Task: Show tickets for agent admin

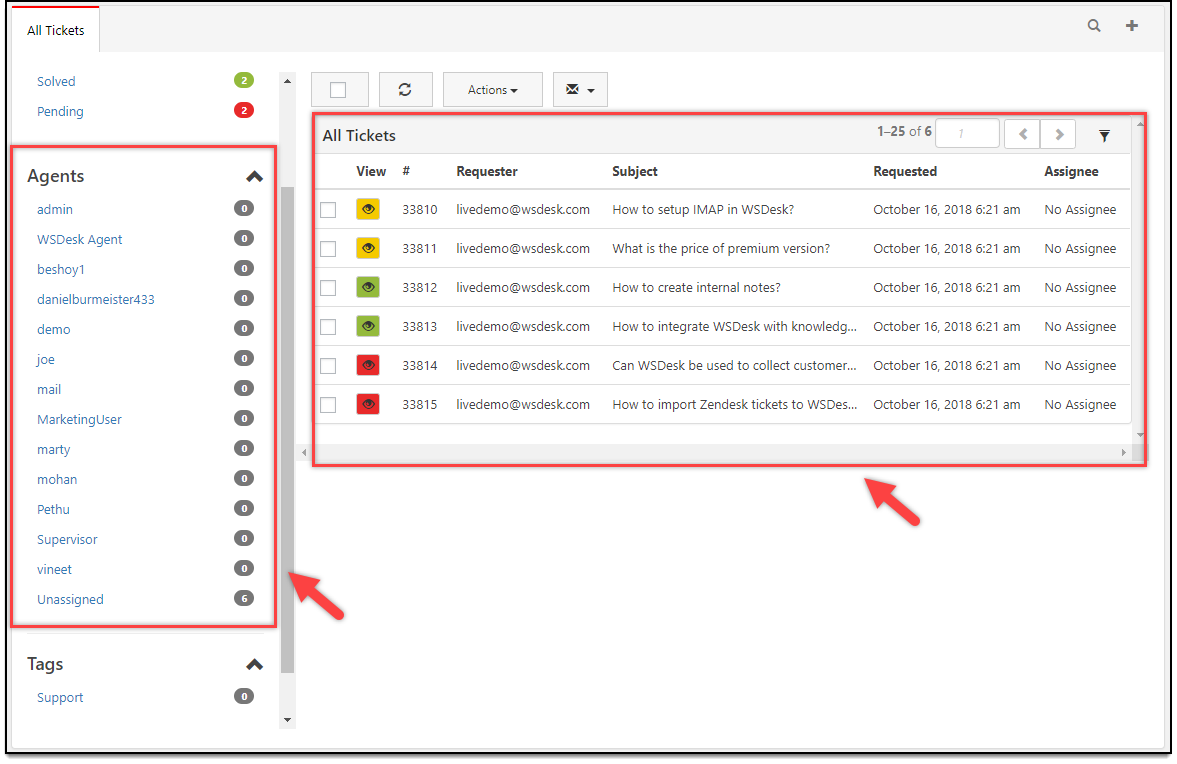Action: point(55,209)
